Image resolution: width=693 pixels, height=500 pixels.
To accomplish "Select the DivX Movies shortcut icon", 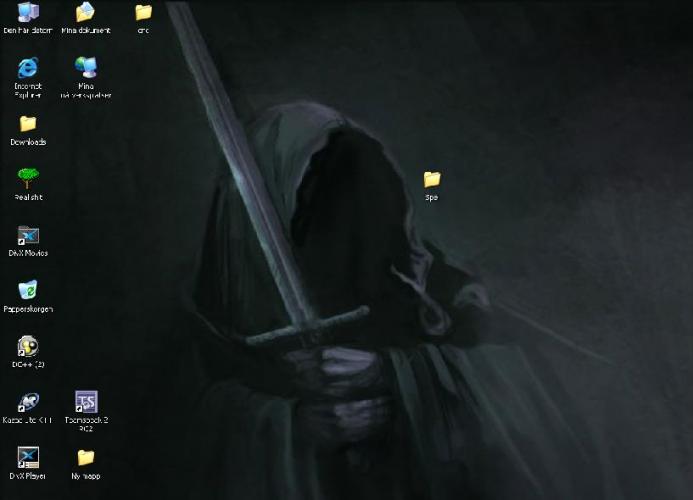I will pyautogui.click(x=28, y=236).
